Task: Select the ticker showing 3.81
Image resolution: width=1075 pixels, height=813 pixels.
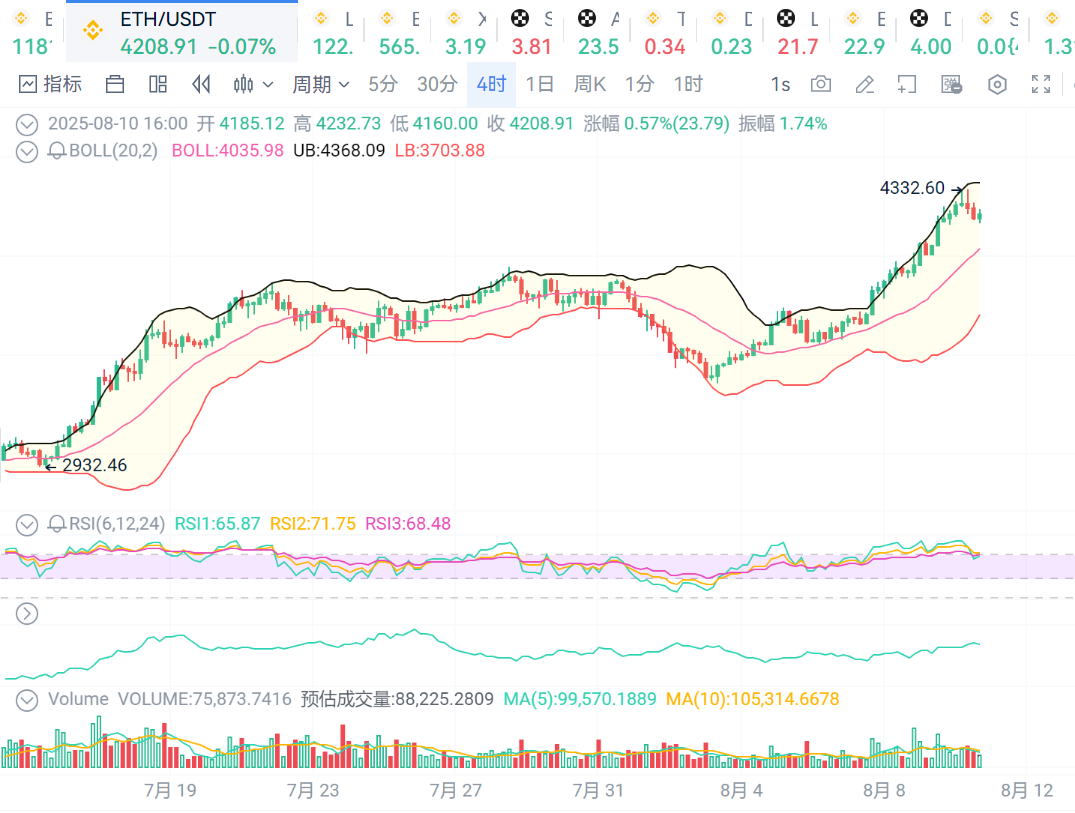Action: 532,33
